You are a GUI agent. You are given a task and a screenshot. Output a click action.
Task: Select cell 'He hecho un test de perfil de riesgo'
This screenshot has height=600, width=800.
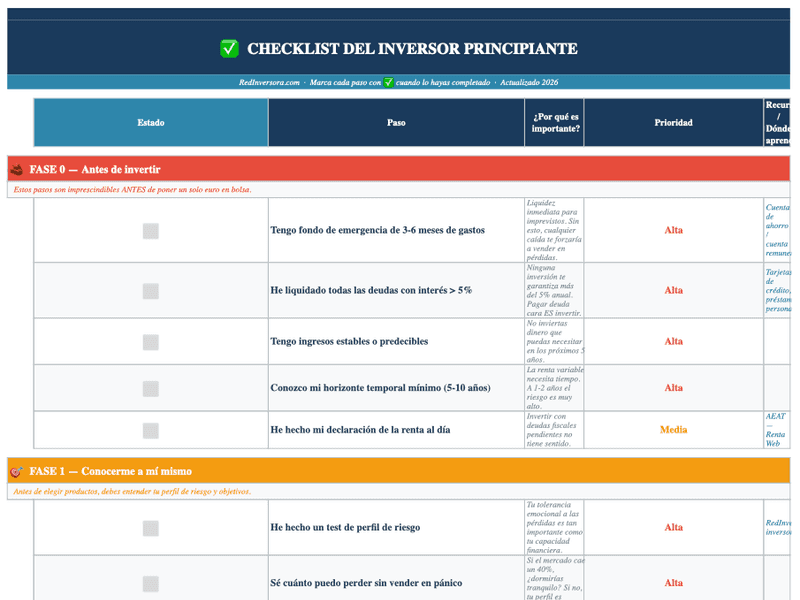click(x=396, y=527)
